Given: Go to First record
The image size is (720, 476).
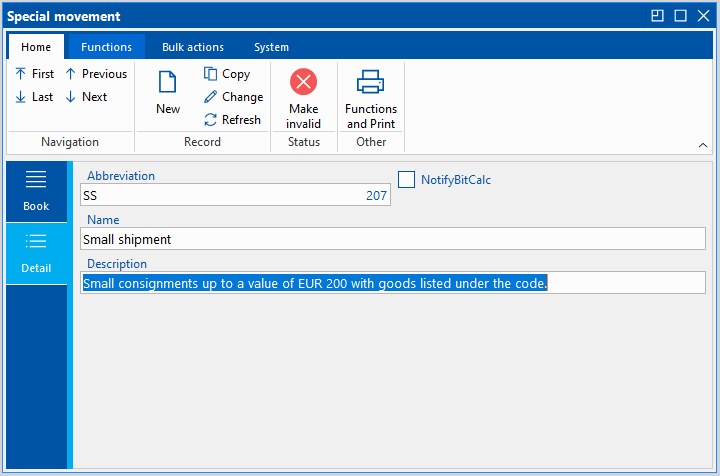Looking at the screenshot, I should pyautogui.click(x=34, y=74).
